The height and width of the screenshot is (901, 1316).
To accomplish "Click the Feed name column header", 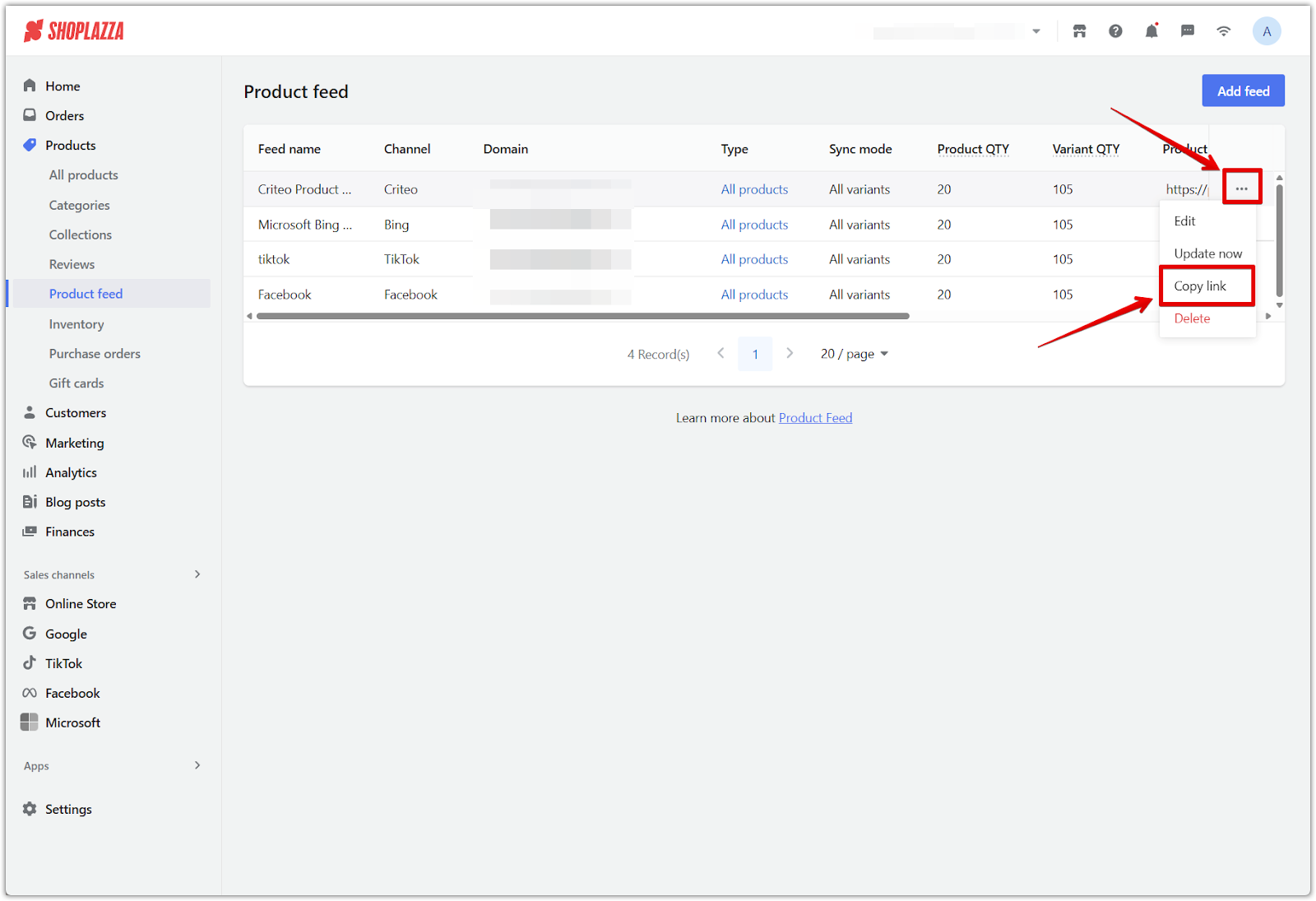I will pyautogui.click(x=290, y=149).
